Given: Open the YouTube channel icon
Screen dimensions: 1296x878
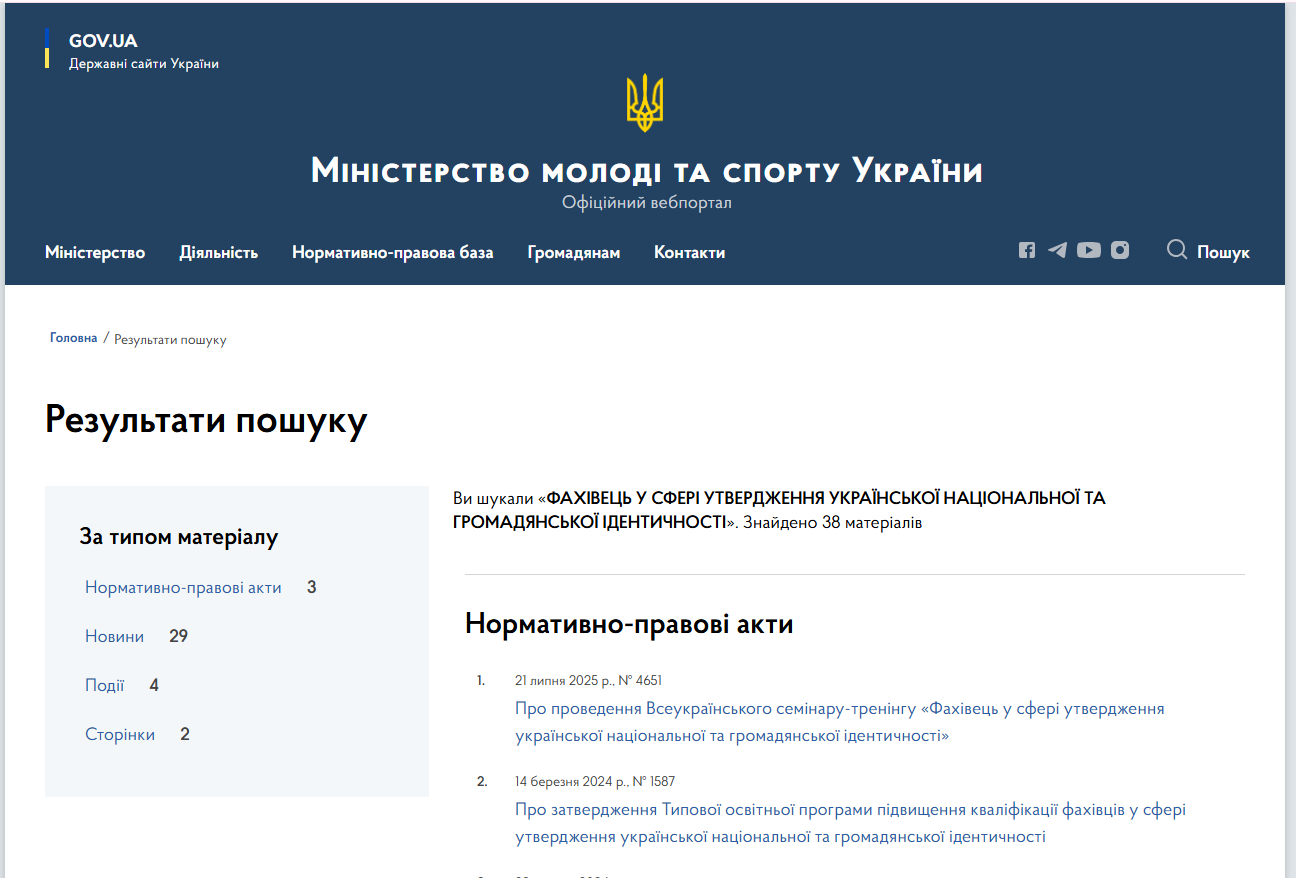Looking at the screenshot, I should [x=1089, y=250].
